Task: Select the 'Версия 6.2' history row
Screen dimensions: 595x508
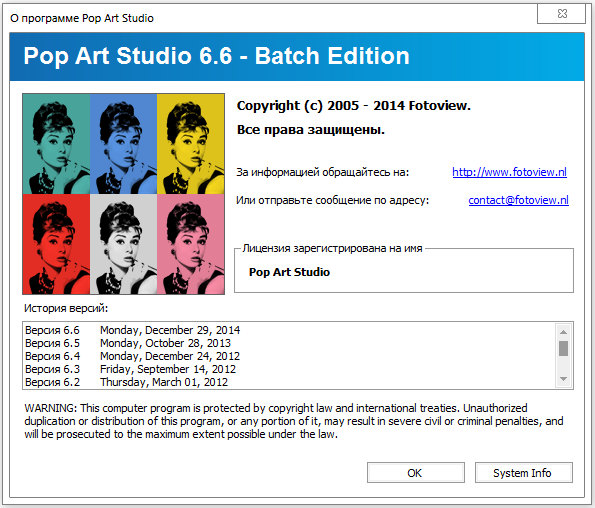Action: coord(289,382)
